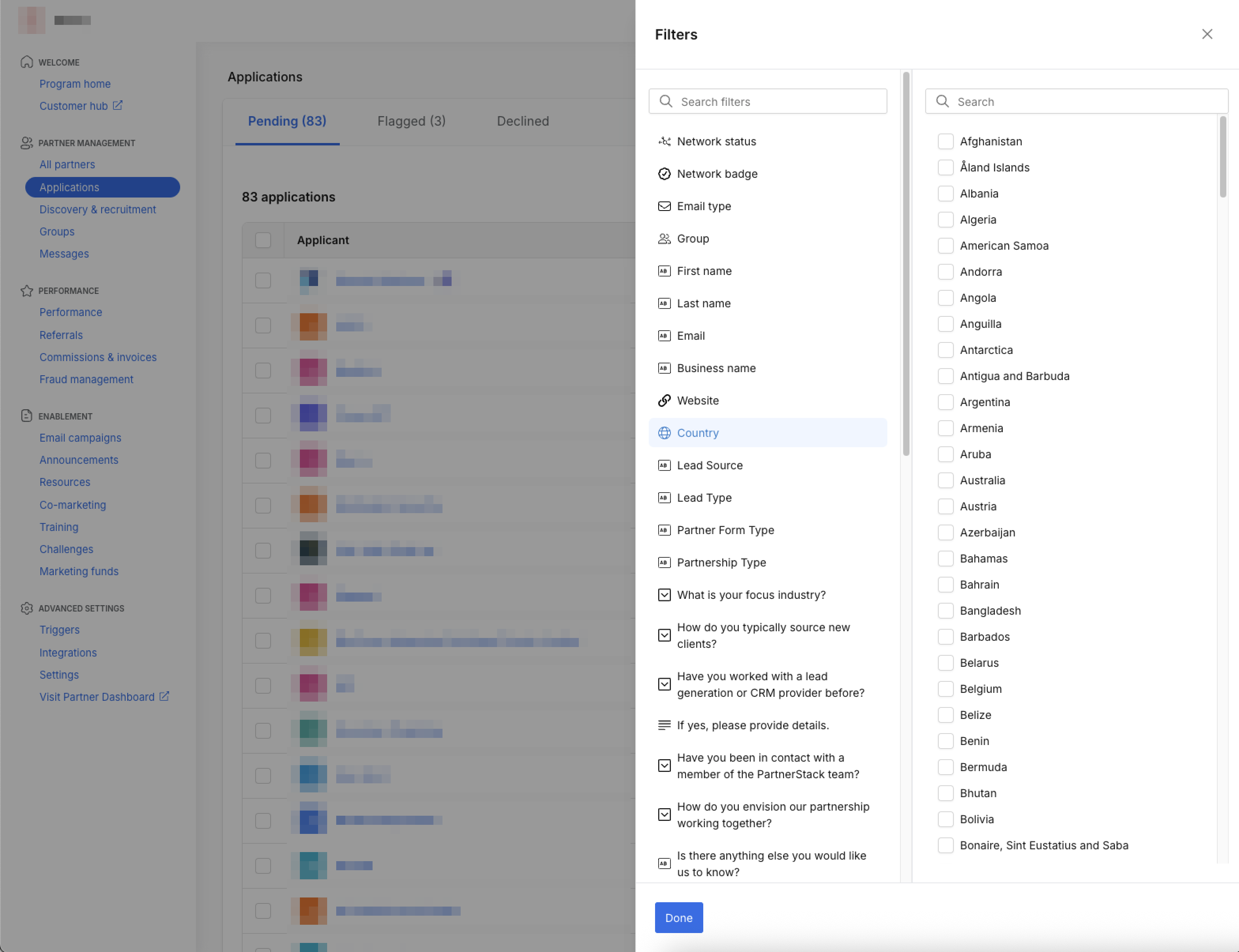Switch to the Flagged (3) tab
Image resolution: width=1239 pixels, height=952 pixels.
point(412,121)
